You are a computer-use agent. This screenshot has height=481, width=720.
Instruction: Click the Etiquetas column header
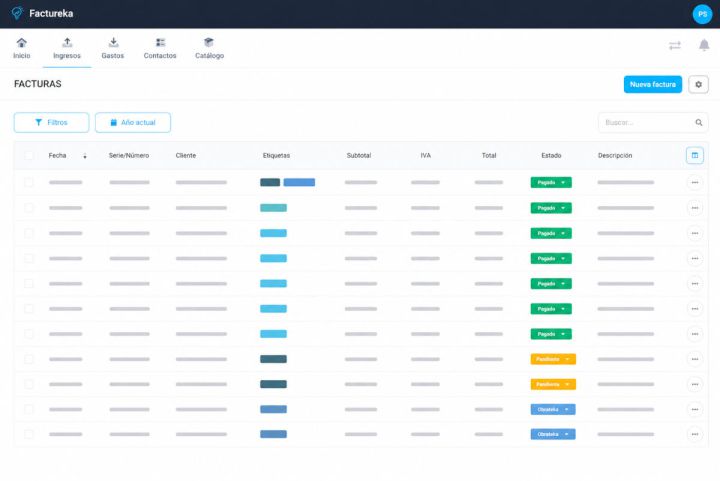point(276,156)
